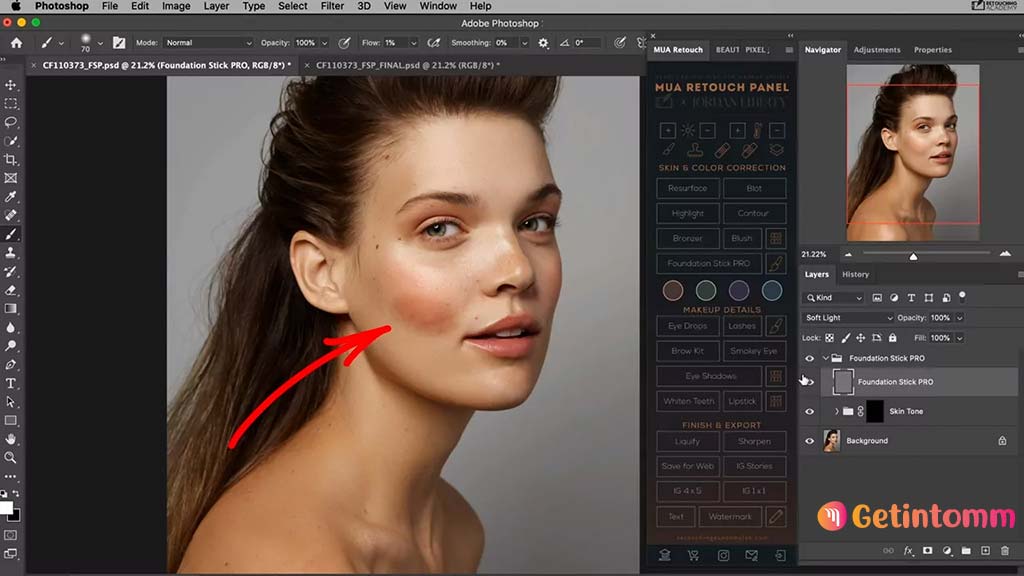Open the Flow value dropdown

413,43
